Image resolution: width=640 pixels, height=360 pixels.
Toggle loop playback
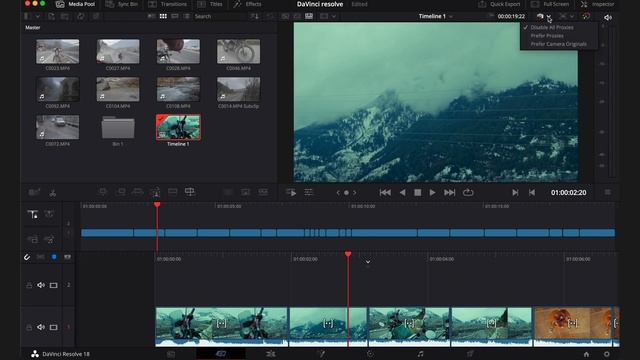tap(468, 192)
